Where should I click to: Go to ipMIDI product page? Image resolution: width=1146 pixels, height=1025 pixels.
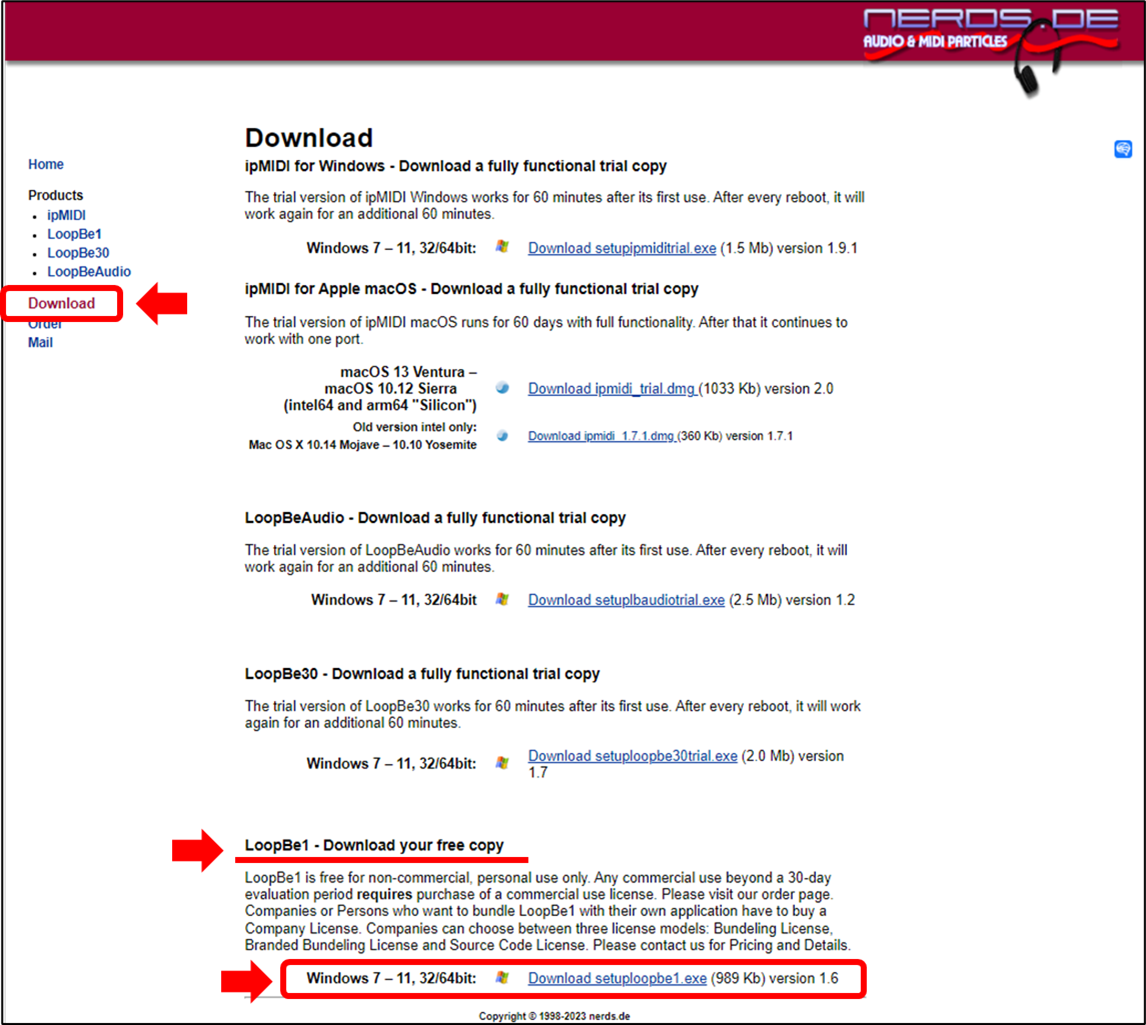[66, 215]
